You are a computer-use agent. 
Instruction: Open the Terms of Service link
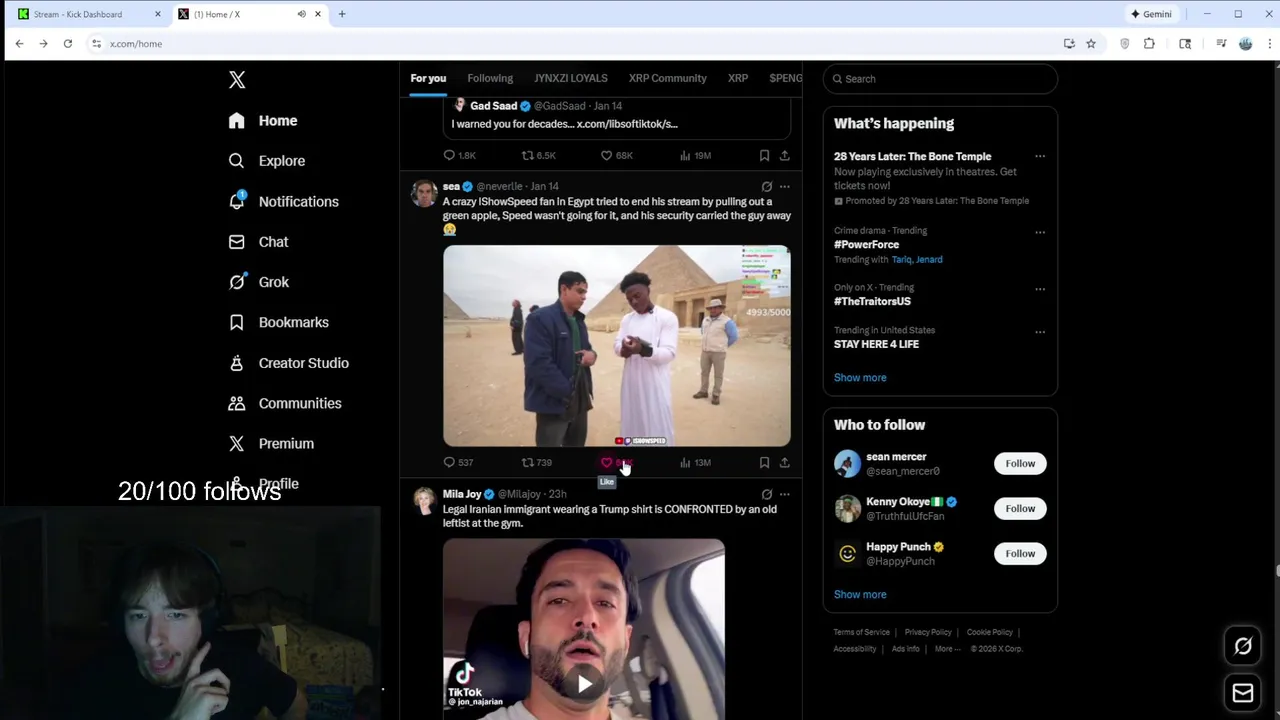pos(862,633)
